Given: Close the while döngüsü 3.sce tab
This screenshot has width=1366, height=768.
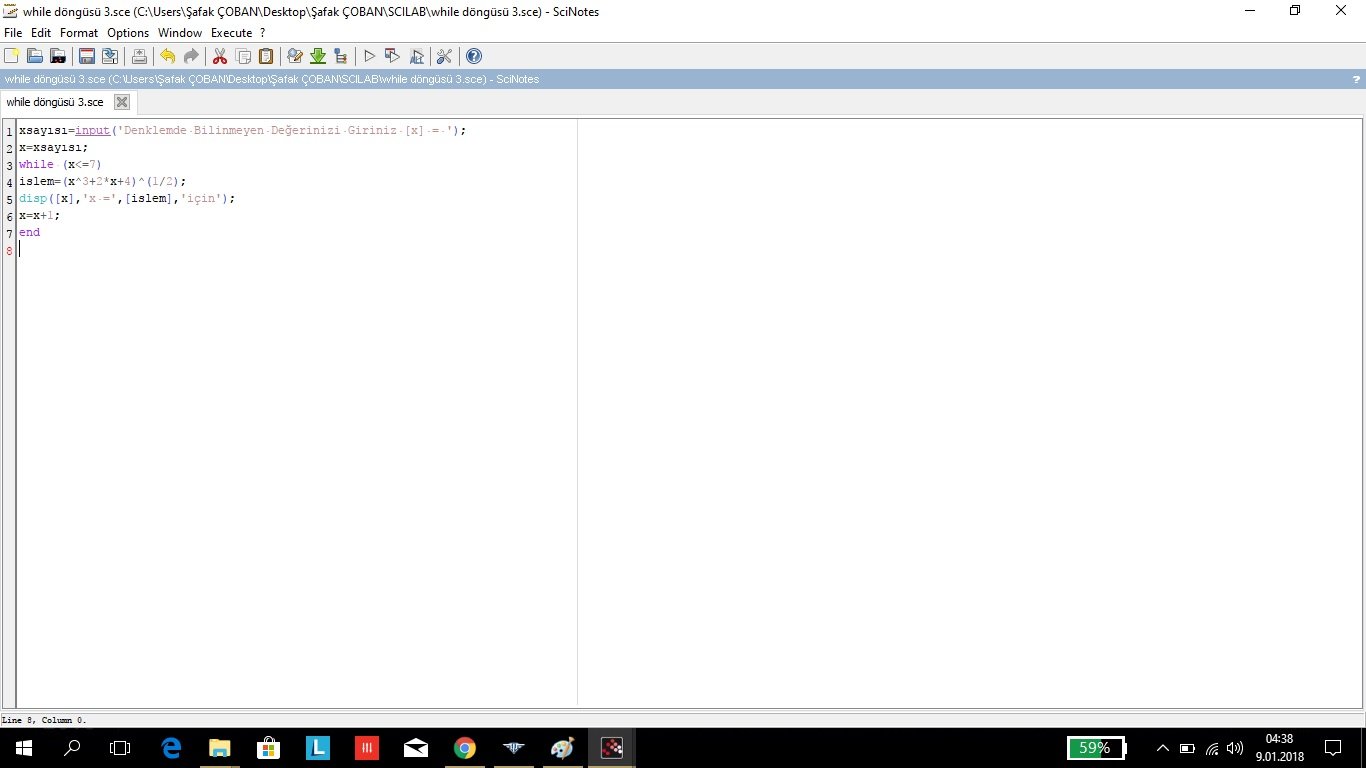Looking at the screenshot, I should tap(122, 102).
